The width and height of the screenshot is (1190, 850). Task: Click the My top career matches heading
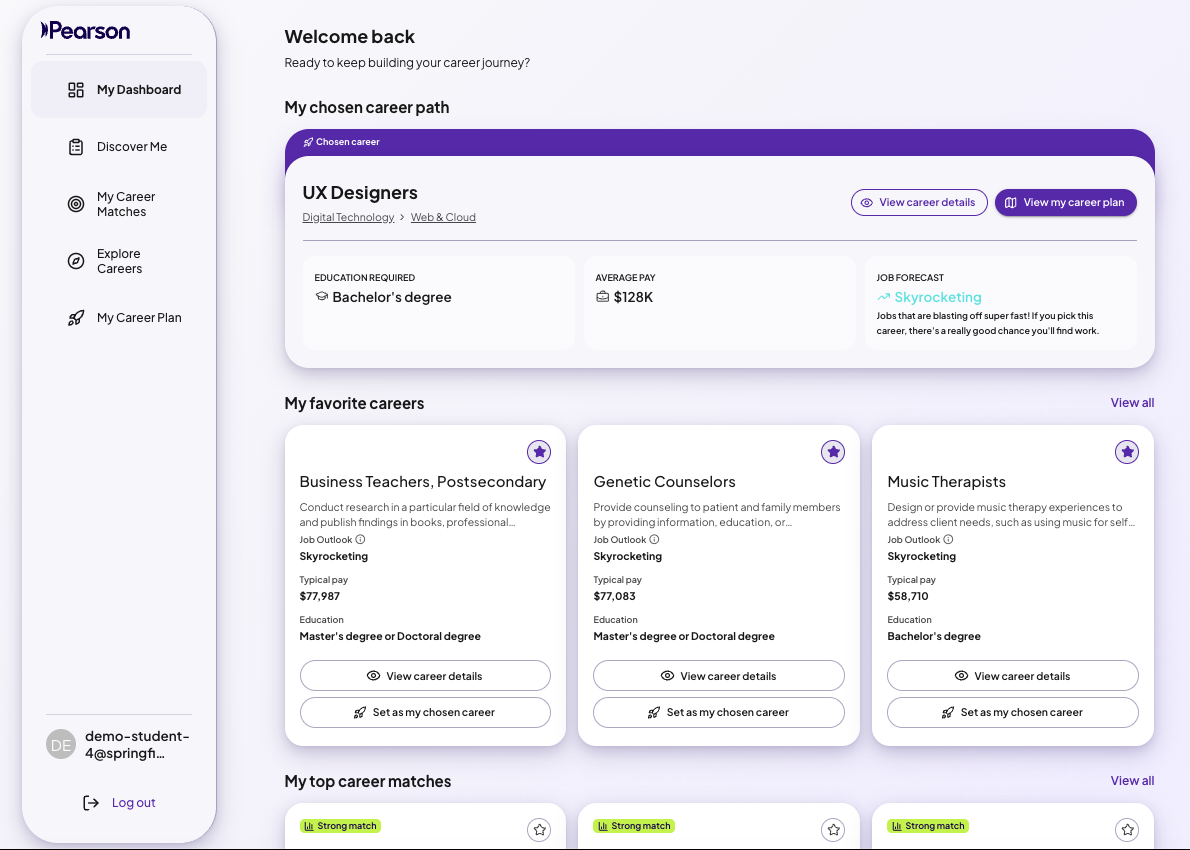367,782
